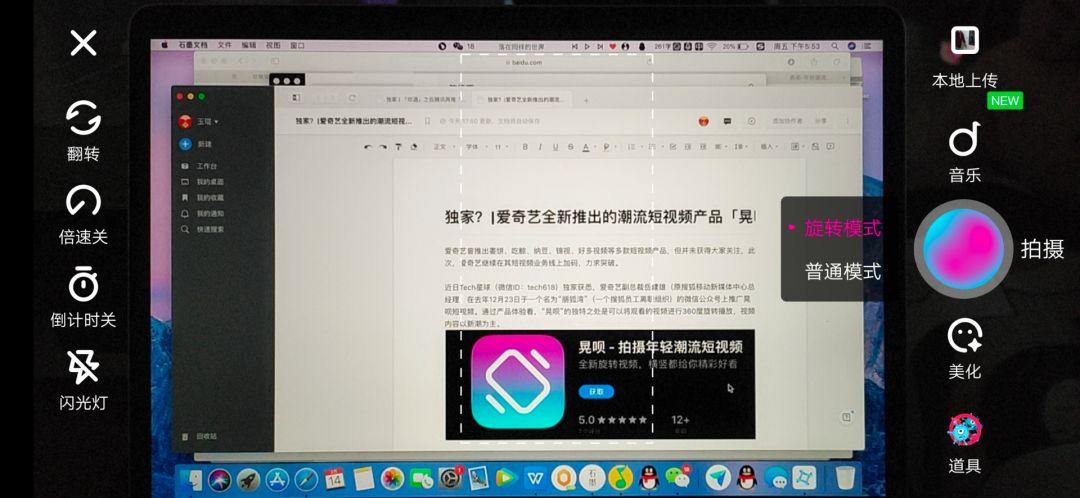Open the 视图 menu on the laptop

(x=273, y=45)
